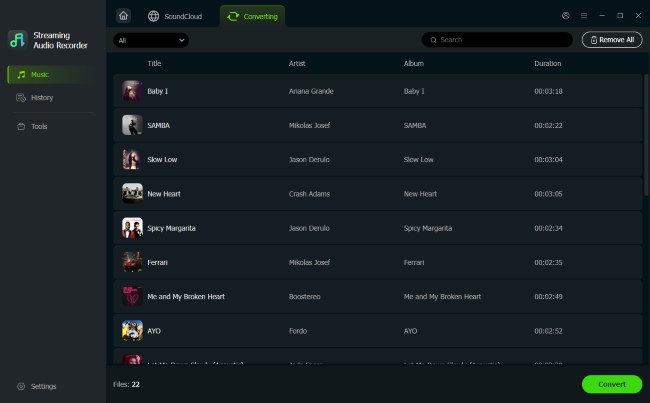
Task: Click the SoundCloud globe icon
Action: click(153, 16)
